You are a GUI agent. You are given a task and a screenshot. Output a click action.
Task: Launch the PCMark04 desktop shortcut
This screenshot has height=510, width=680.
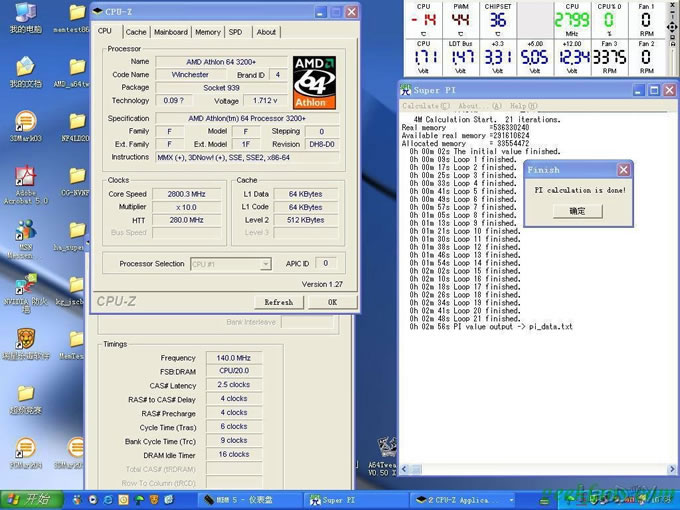(24, 450)
